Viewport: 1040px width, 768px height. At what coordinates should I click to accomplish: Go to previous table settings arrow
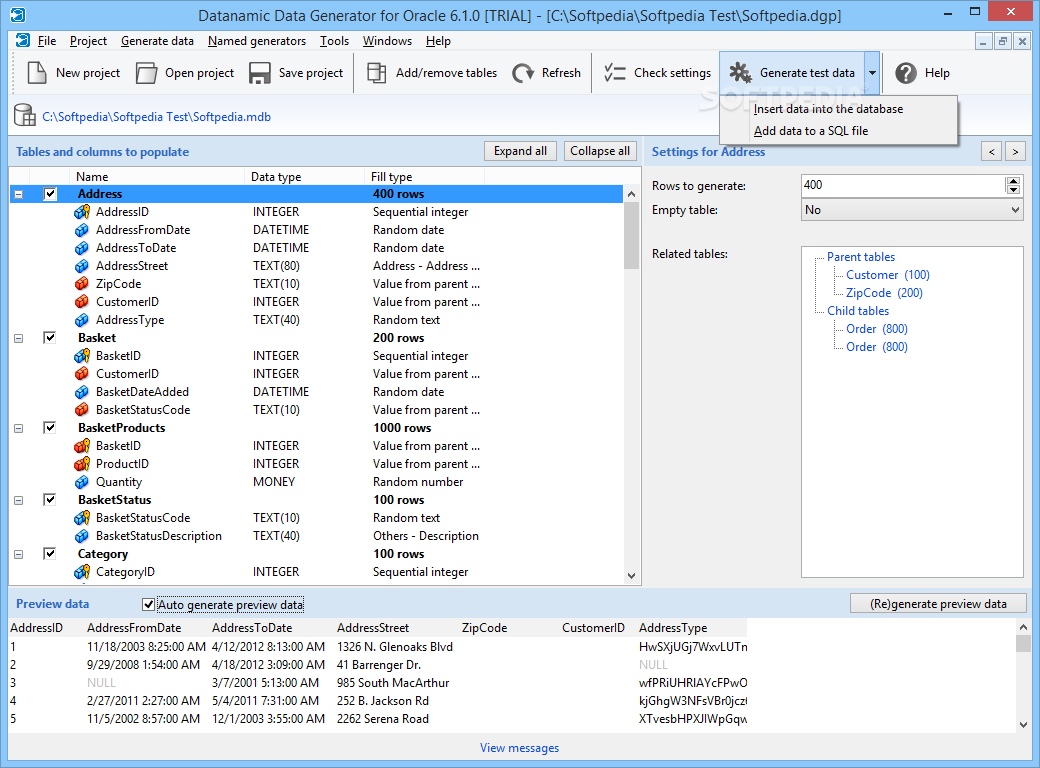(x=992, y=152)
